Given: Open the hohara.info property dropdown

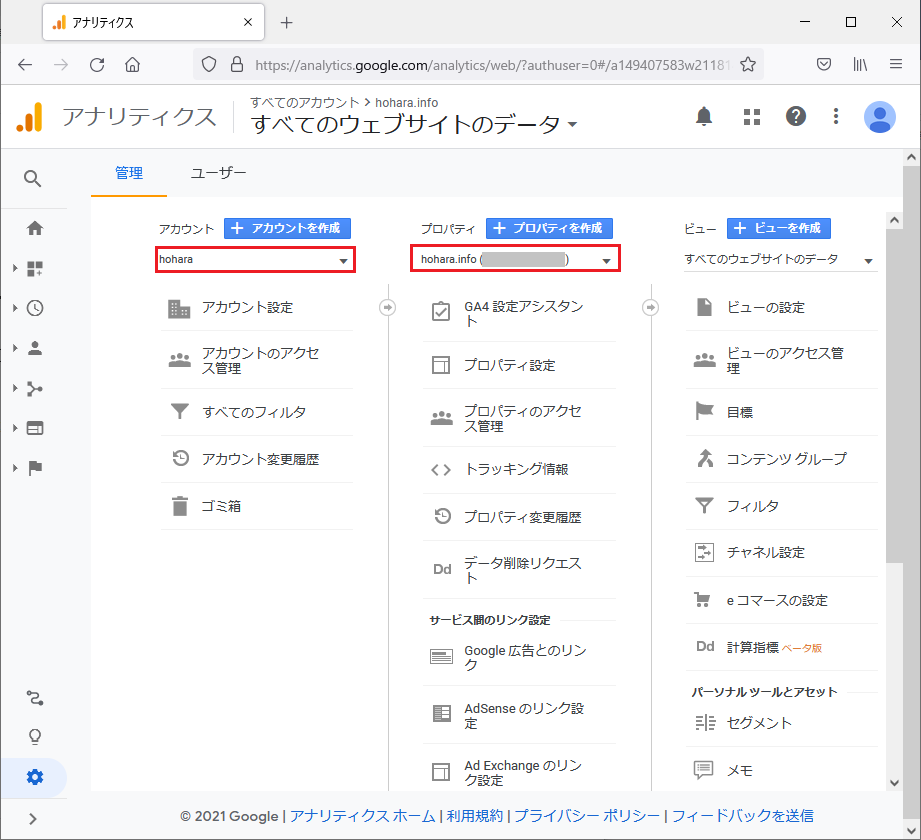Looking at the screenshot, I should click(515, 260).
